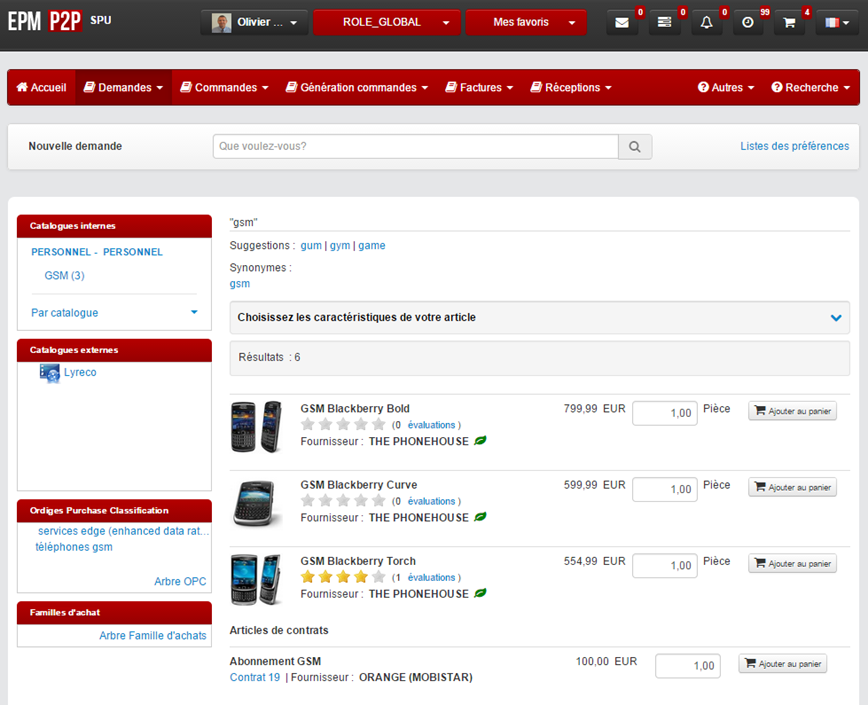View evaluations for Blackberry Torch
The height and width of the screenshot is (705, 868).
pyautogui.click(x=431, y=578)
